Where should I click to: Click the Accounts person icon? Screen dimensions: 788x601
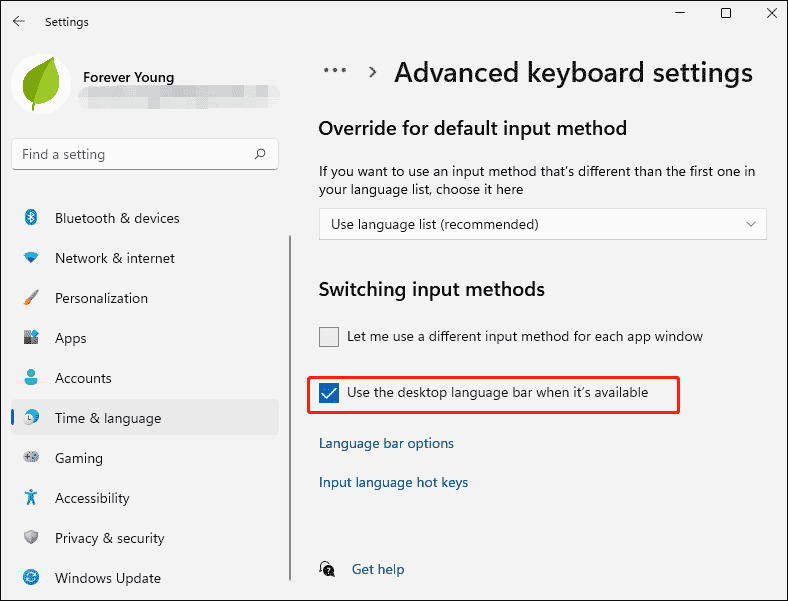31,378
